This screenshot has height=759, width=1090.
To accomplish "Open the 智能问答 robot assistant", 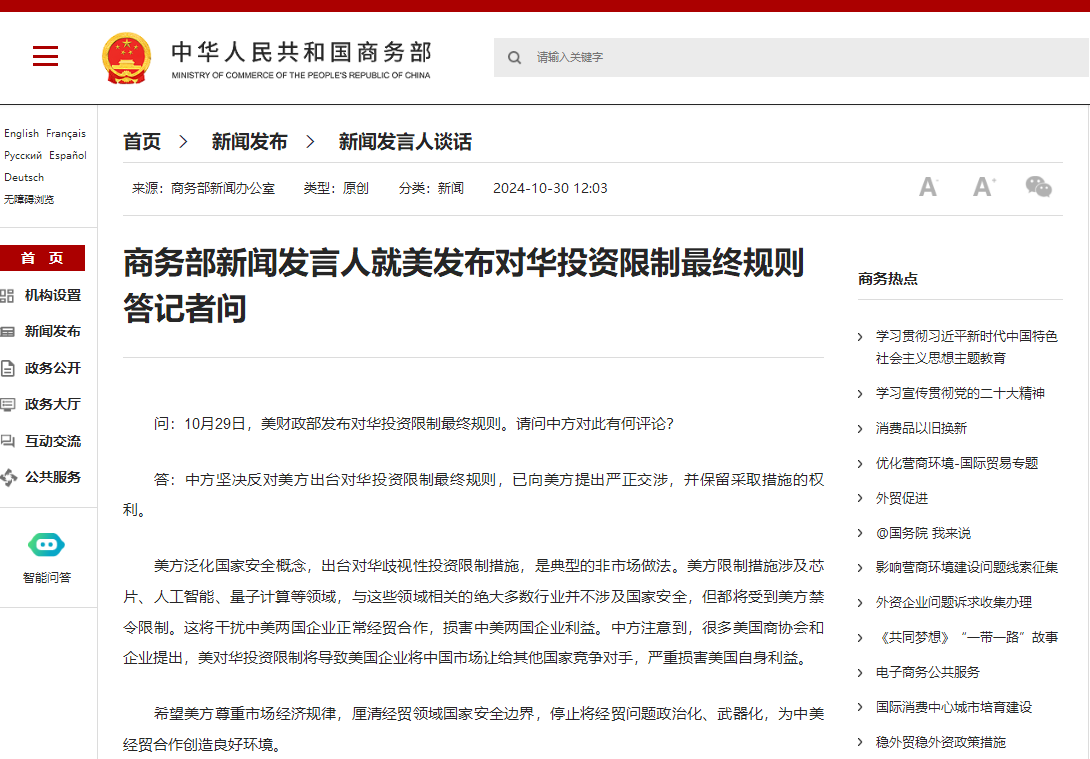I will point(47,545).
